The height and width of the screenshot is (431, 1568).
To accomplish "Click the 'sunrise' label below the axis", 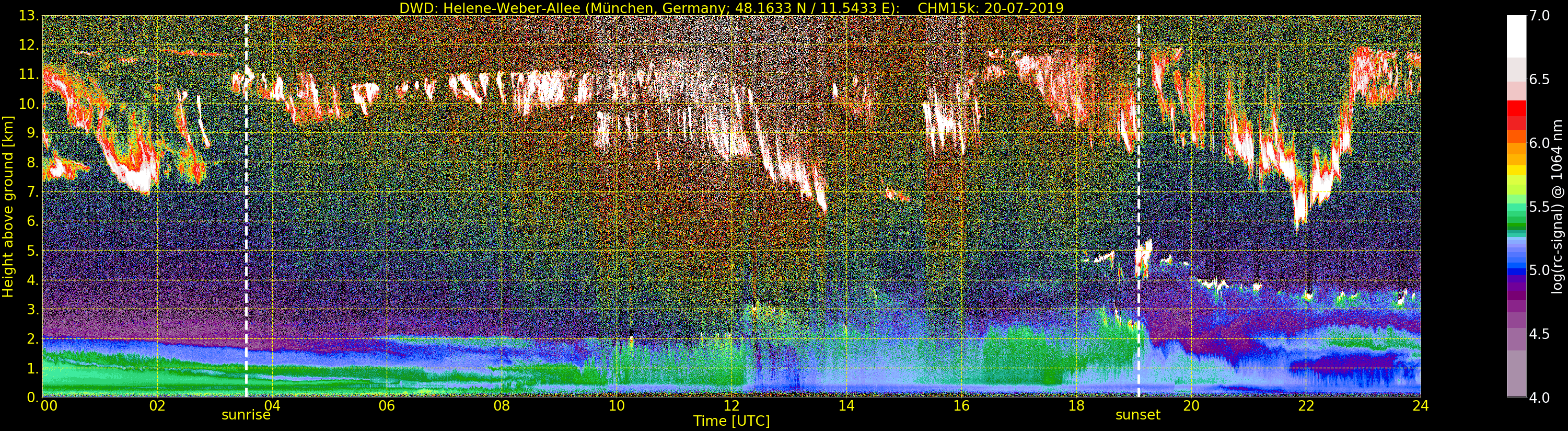I will [x=246, y=415].
